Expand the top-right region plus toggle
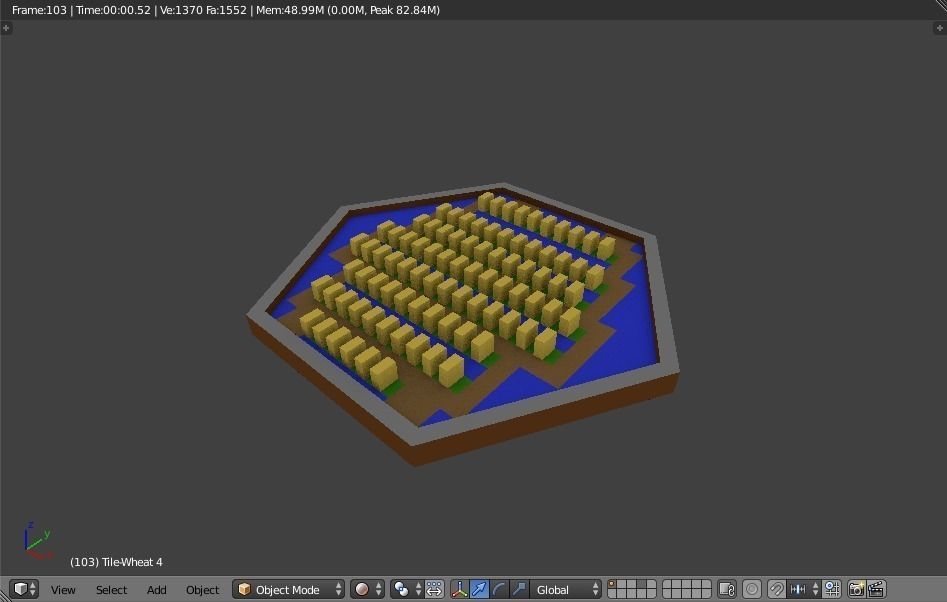The width and height of the screenshot is (947, 602). tap(940, 28)
